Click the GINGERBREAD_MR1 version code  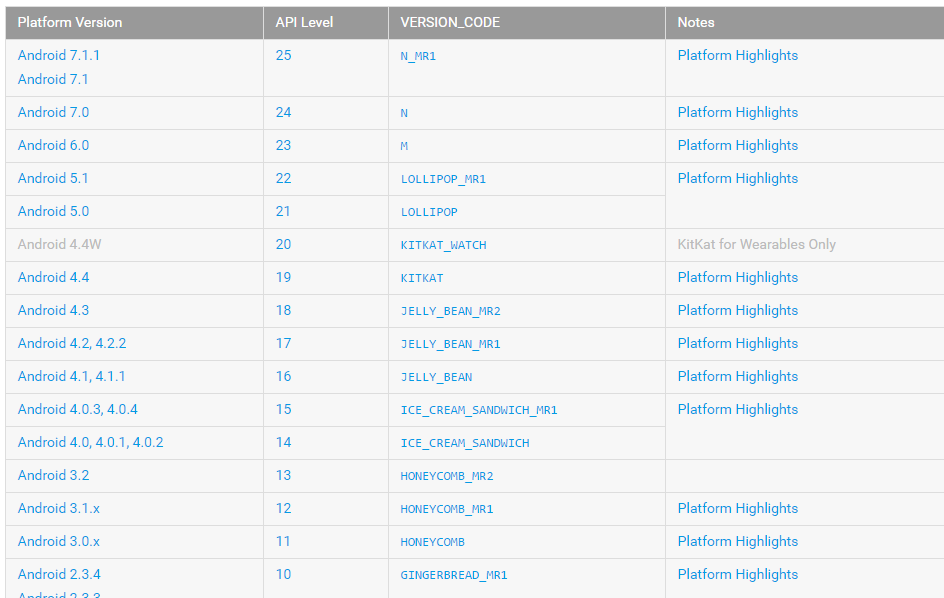[455, 576]
